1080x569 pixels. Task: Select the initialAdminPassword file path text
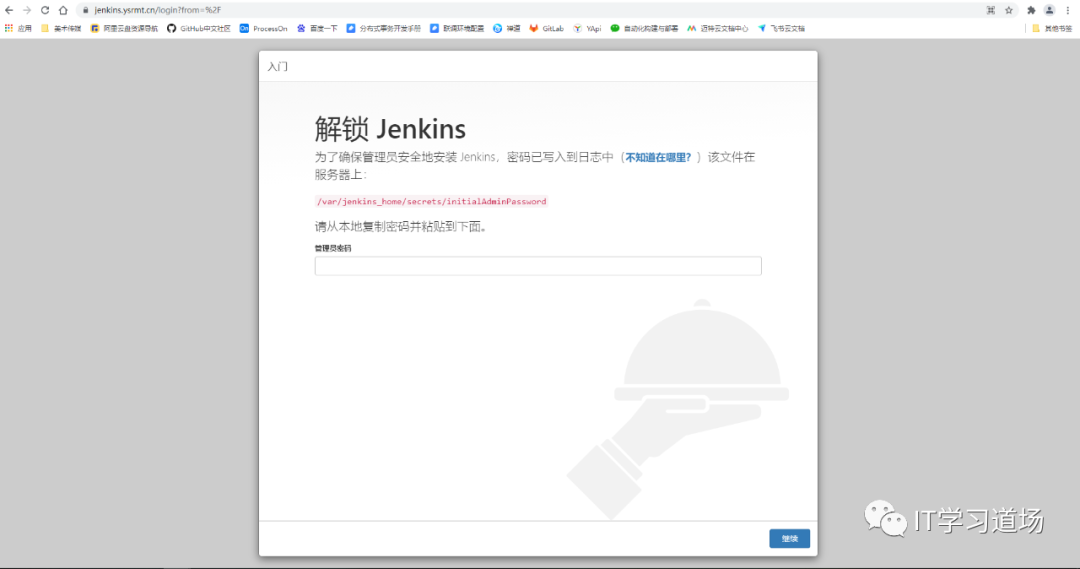point(431,201)
